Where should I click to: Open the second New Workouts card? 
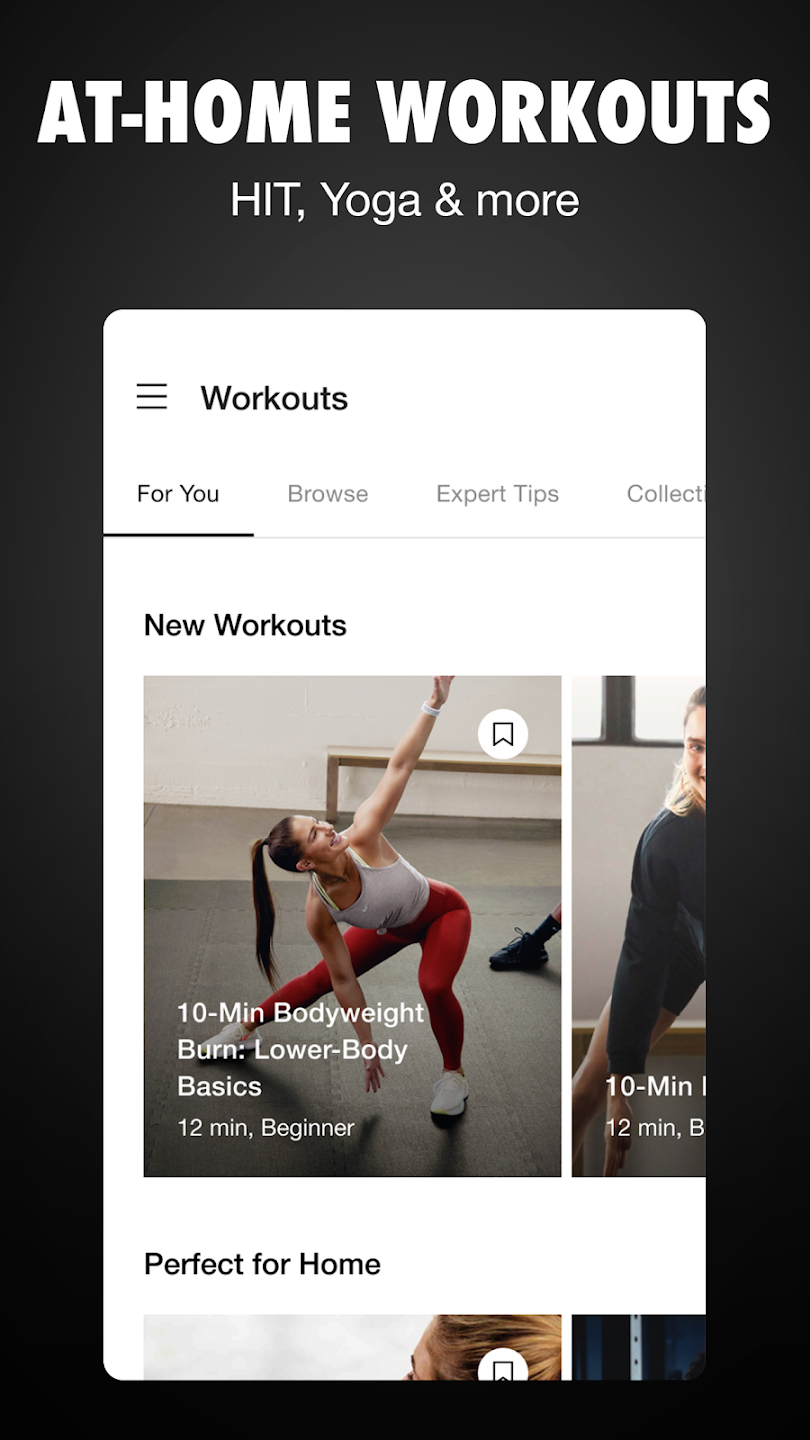[639, 926]
